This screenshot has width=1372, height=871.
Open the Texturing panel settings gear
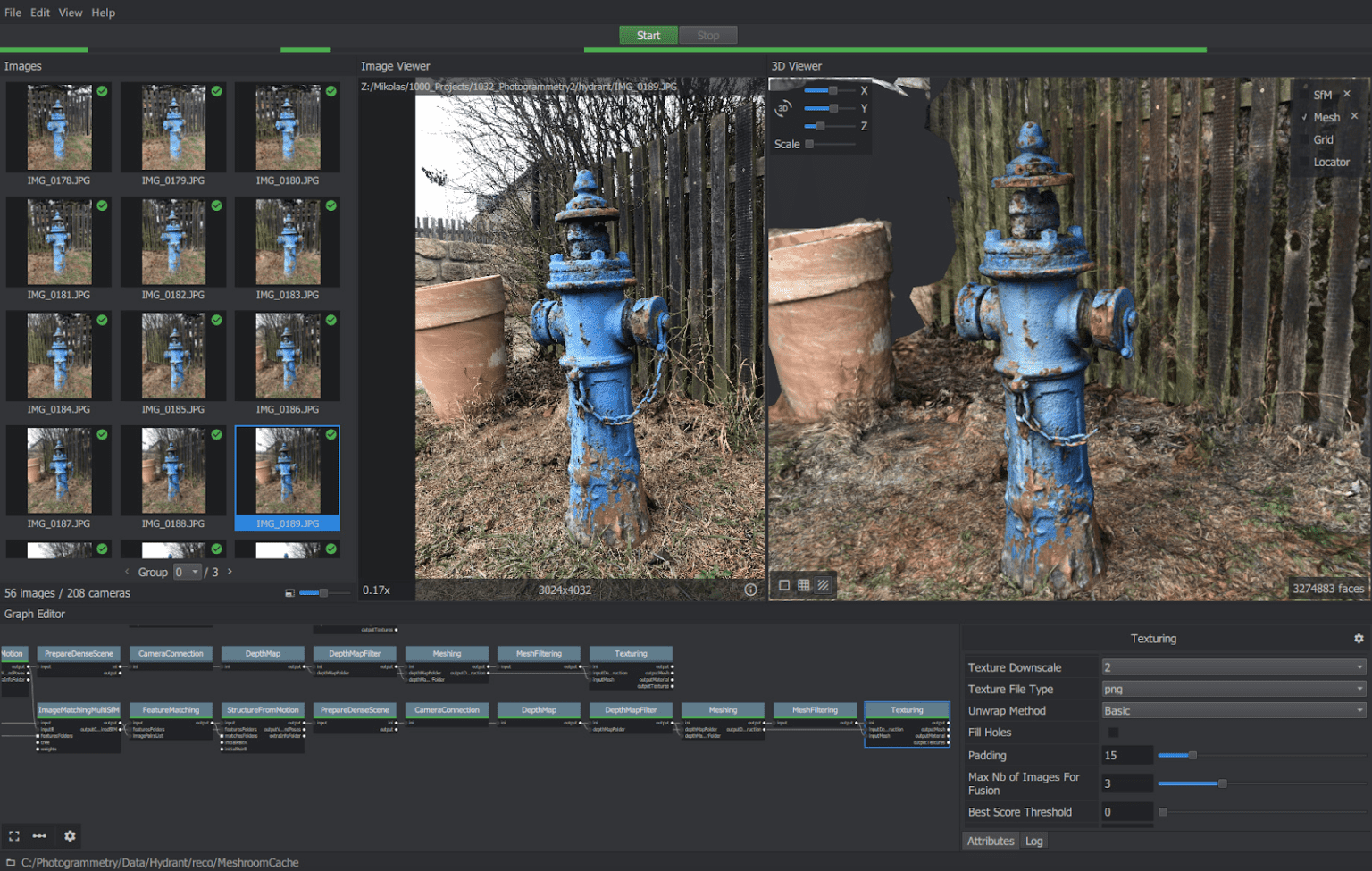click(x=1359, y=638)
